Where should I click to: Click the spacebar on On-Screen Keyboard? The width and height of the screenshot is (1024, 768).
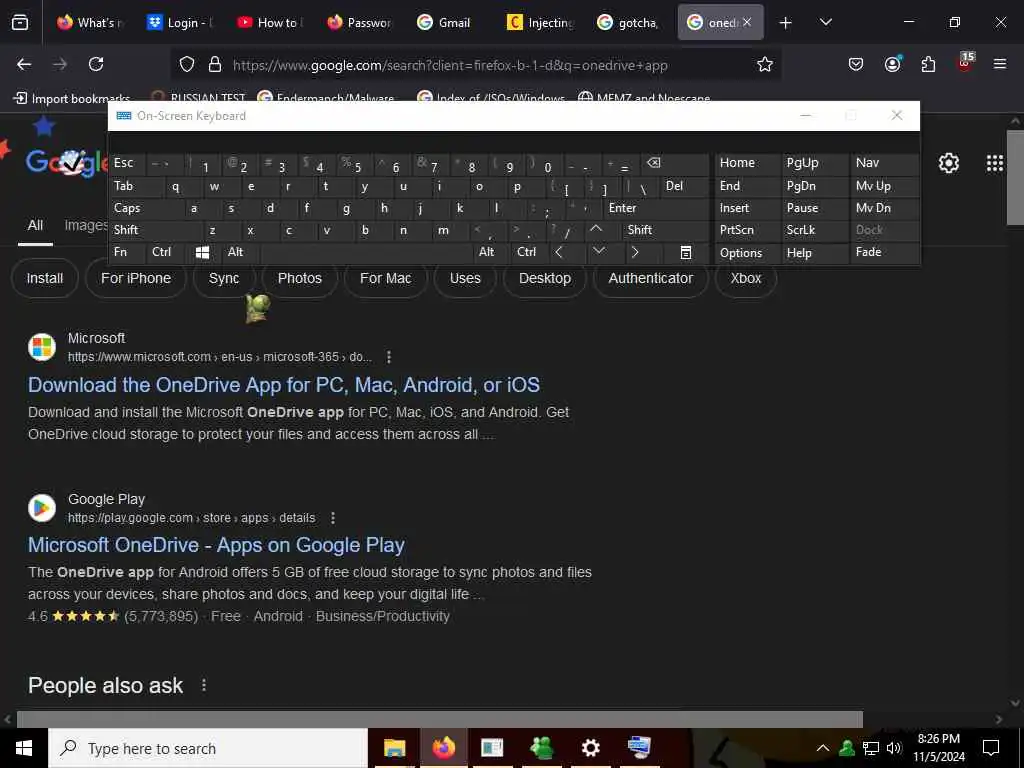click(367, 252)
